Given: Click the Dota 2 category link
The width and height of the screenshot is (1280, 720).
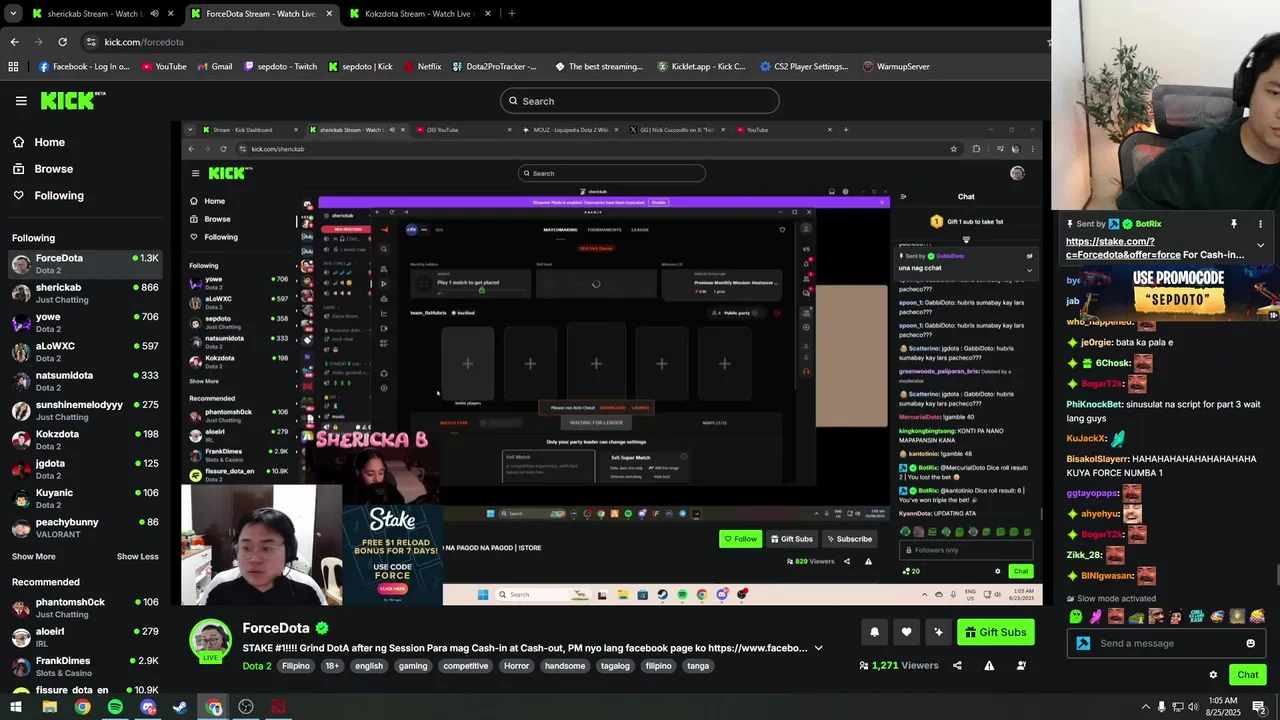Looking at the screenshot, I should [x=257, y=666].
